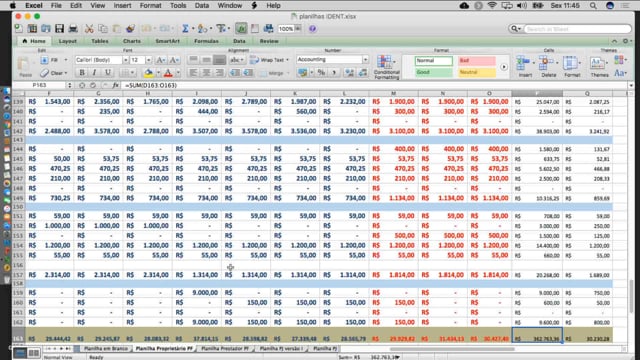Click the Save floppy disk icon
This screenshot has width=640, height=360.
pyautogui.click(x=60, y=29)
